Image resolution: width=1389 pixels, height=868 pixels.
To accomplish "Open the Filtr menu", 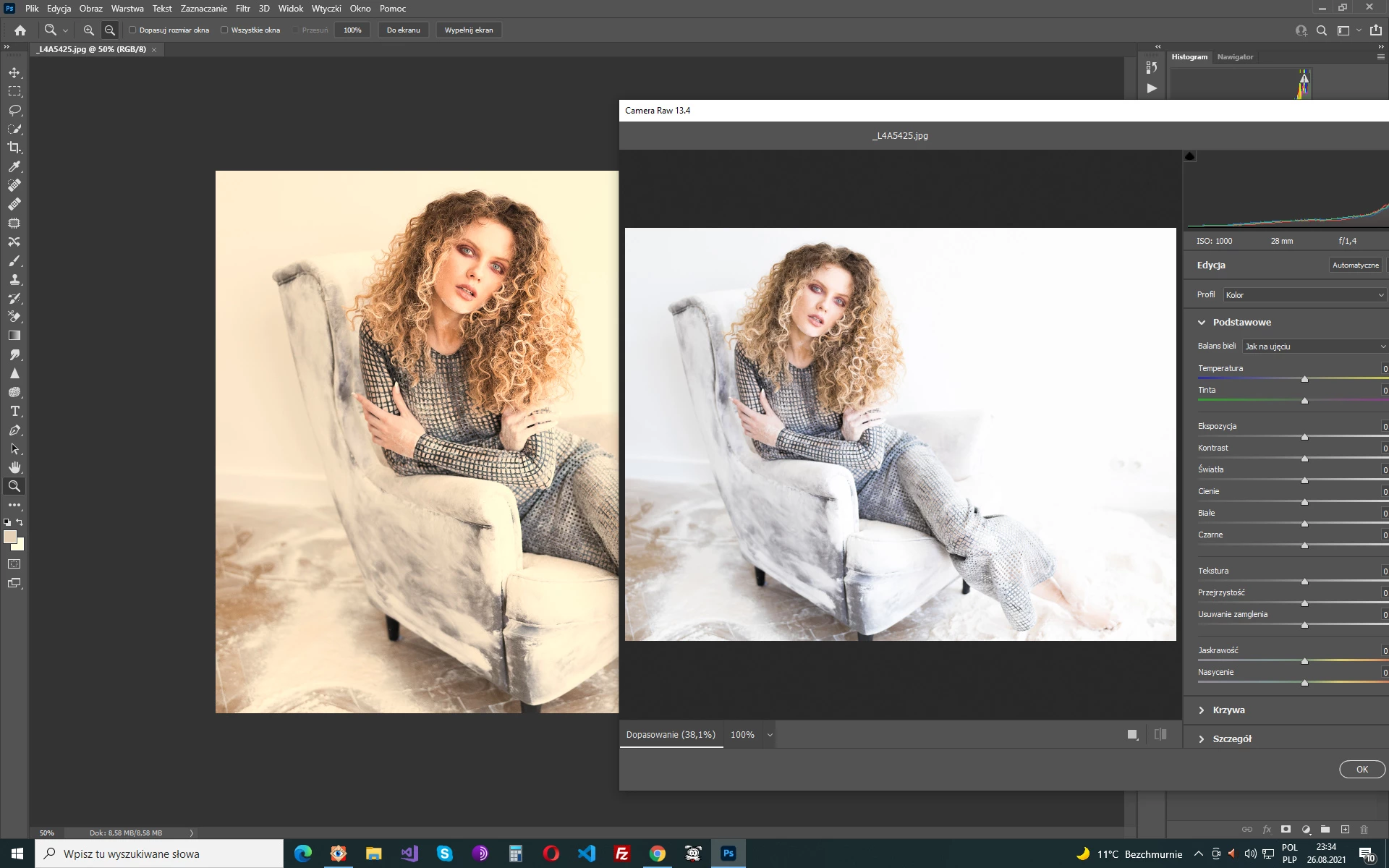I will point(242,9).
